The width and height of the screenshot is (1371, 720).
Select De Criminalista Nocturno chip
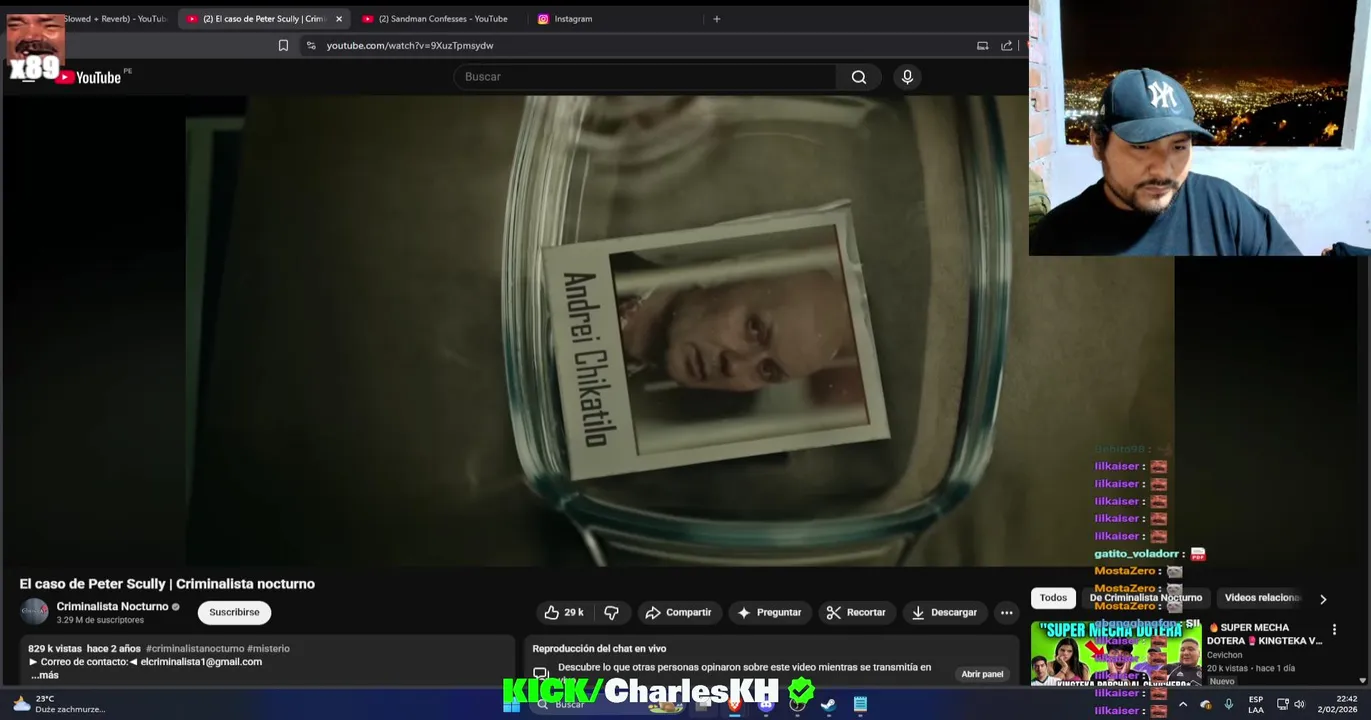point(1145,598)
